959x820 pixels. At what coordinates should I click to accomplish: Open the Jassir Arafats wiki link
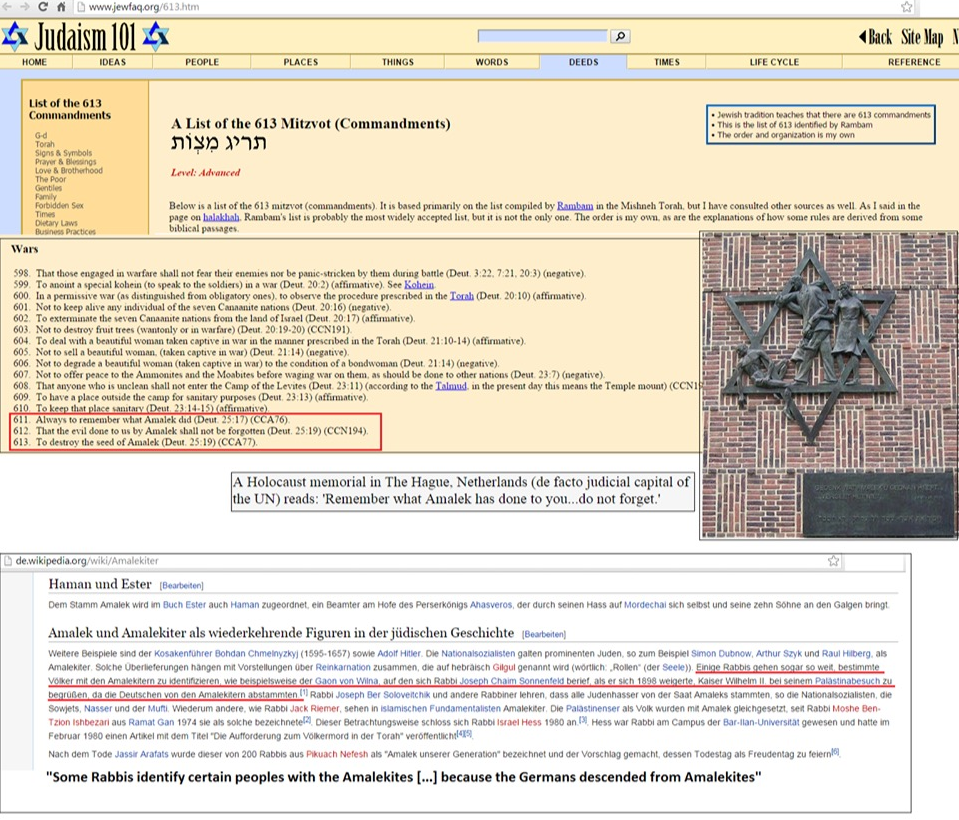pyautogui.click(x=141, y=755)
